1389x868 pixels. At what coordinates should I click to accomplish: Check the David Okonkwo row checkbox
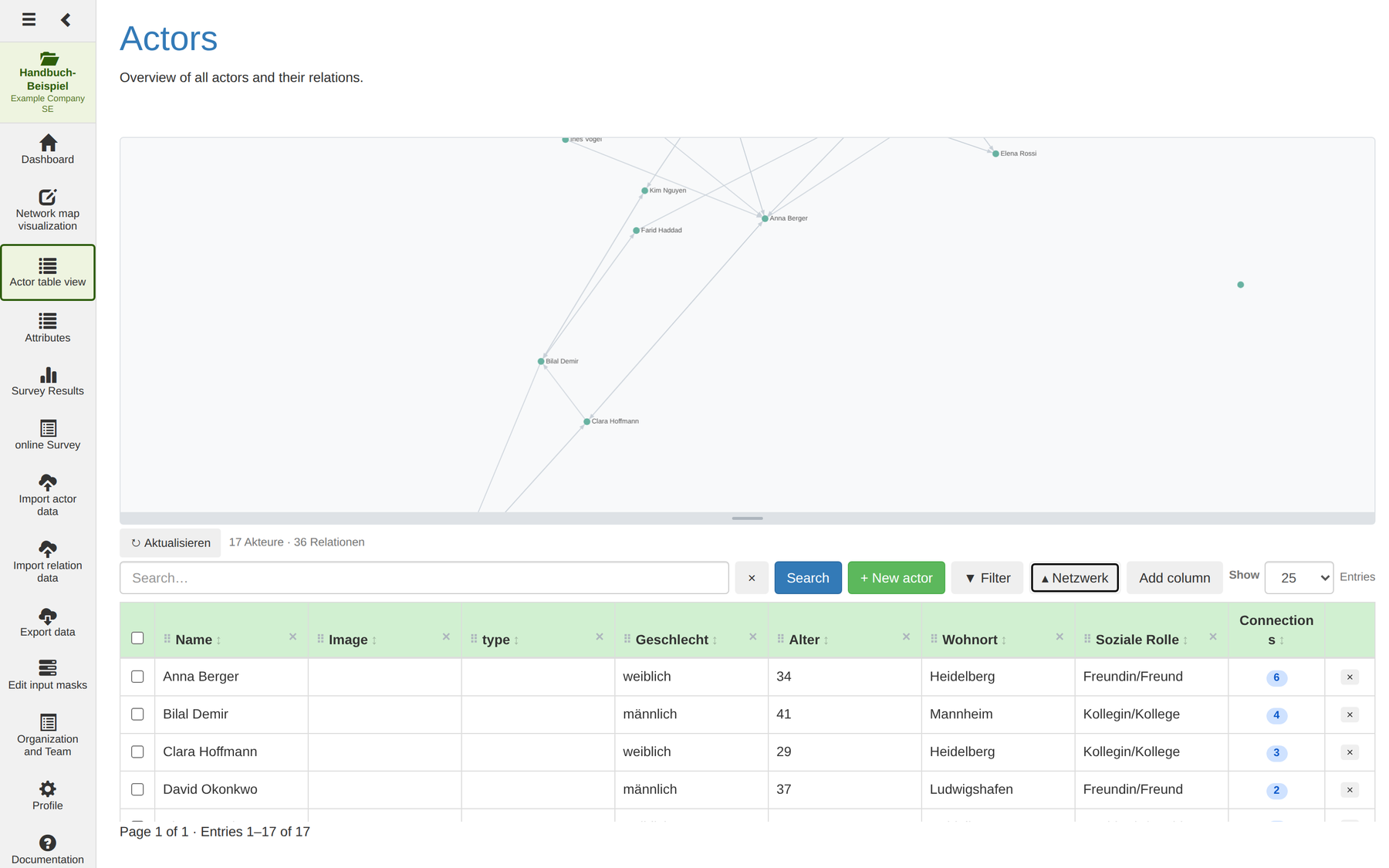137,789
